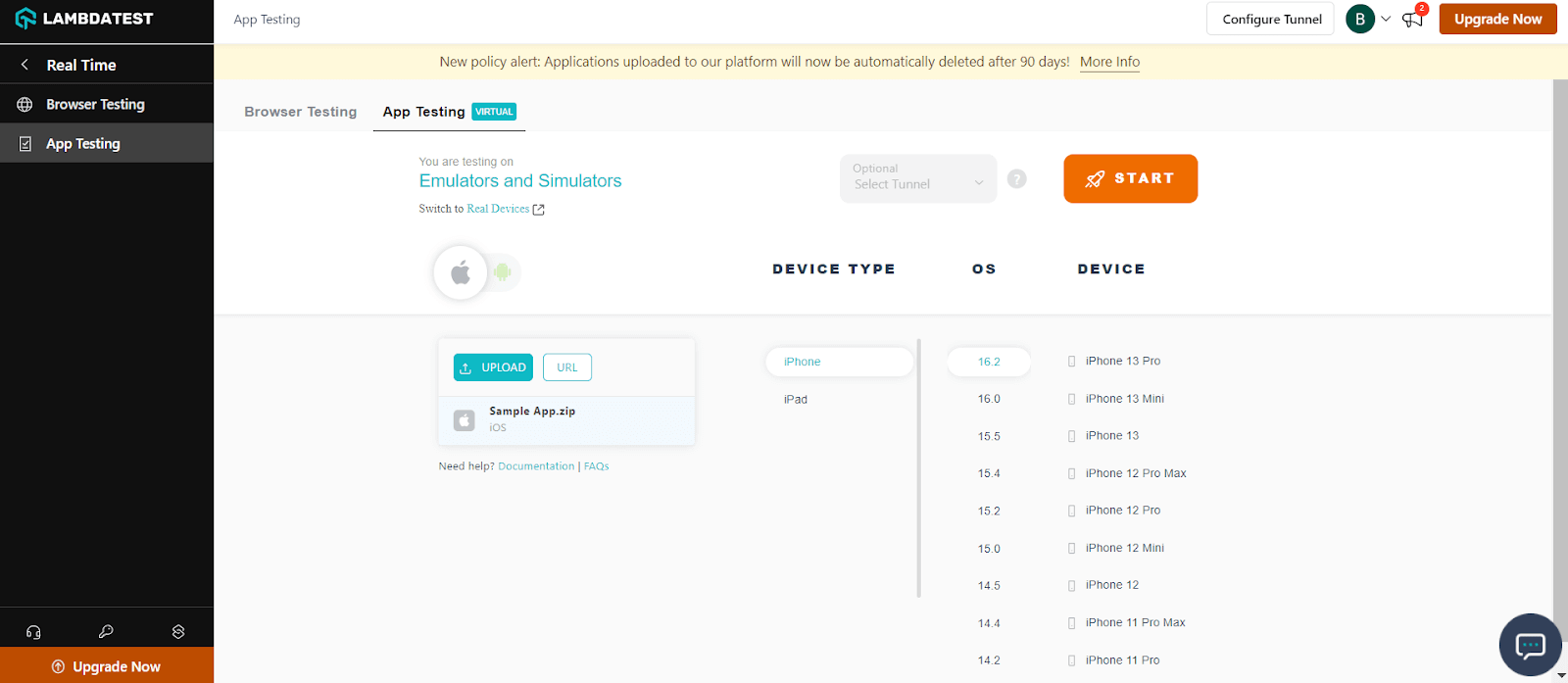The image size is (1568, 683).
Task: Pick the iPhone 13 Mini device
Action: pyautogui.click(x=1116, y=399)
